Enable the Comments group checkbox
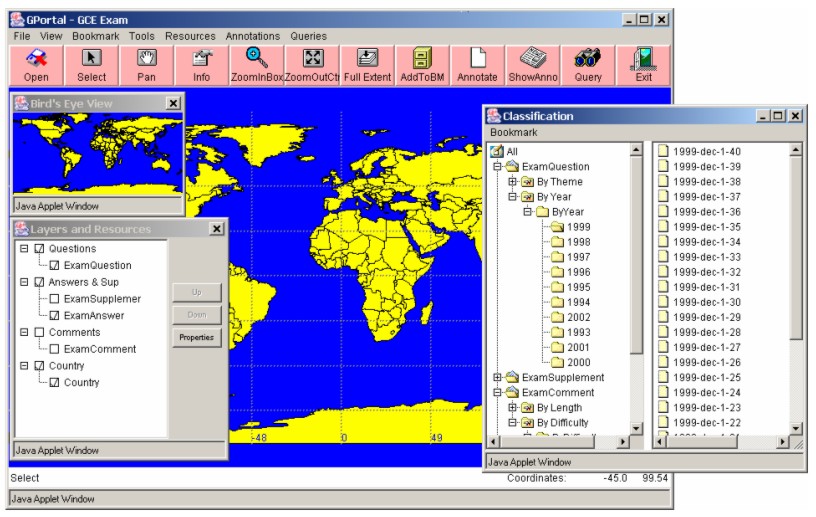Screen dimensions: 816x517 click(x=39, y=332)
